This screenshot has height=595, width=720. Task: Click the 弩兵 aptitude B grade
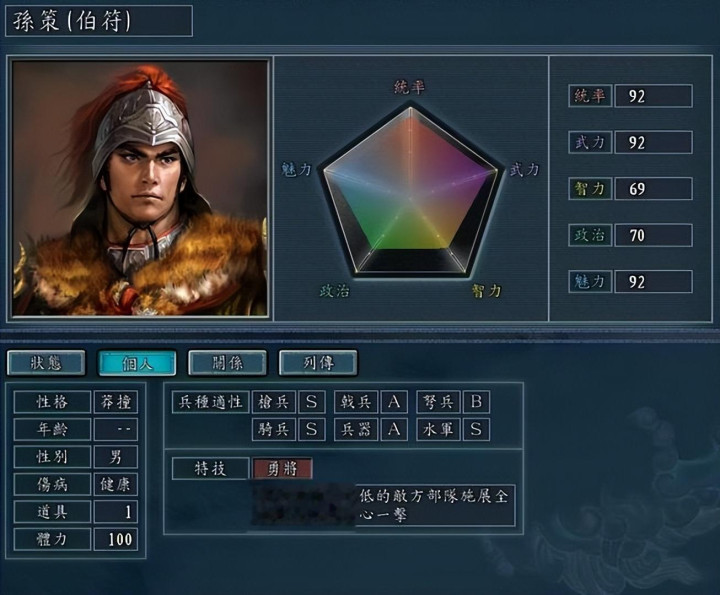[x=476, y=402]
